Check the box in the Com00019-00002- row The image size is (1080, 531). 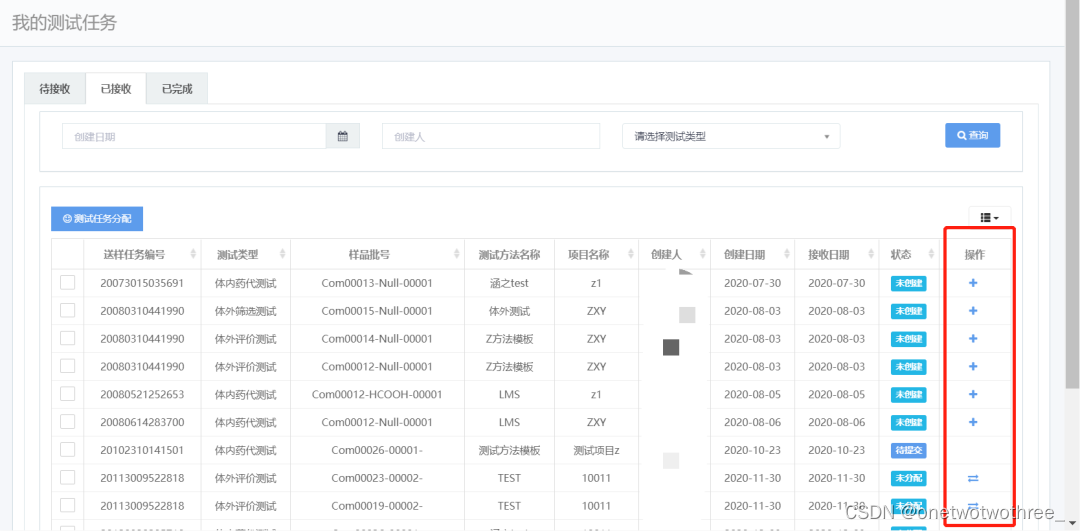[68, 506]
